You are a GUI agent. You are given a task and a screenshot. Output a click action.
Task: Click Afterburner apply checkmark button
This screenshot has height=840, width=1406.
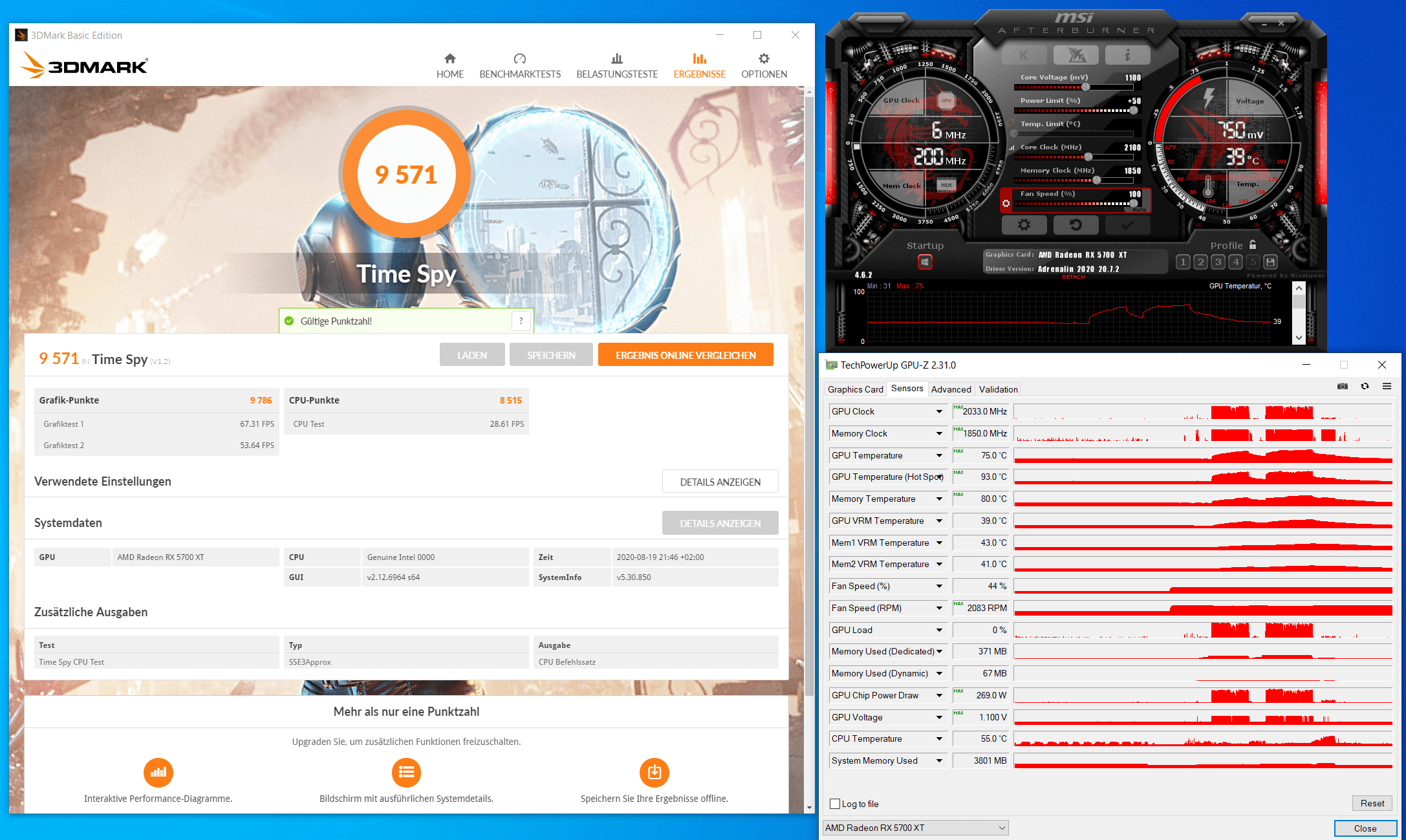click(1127, 225)
